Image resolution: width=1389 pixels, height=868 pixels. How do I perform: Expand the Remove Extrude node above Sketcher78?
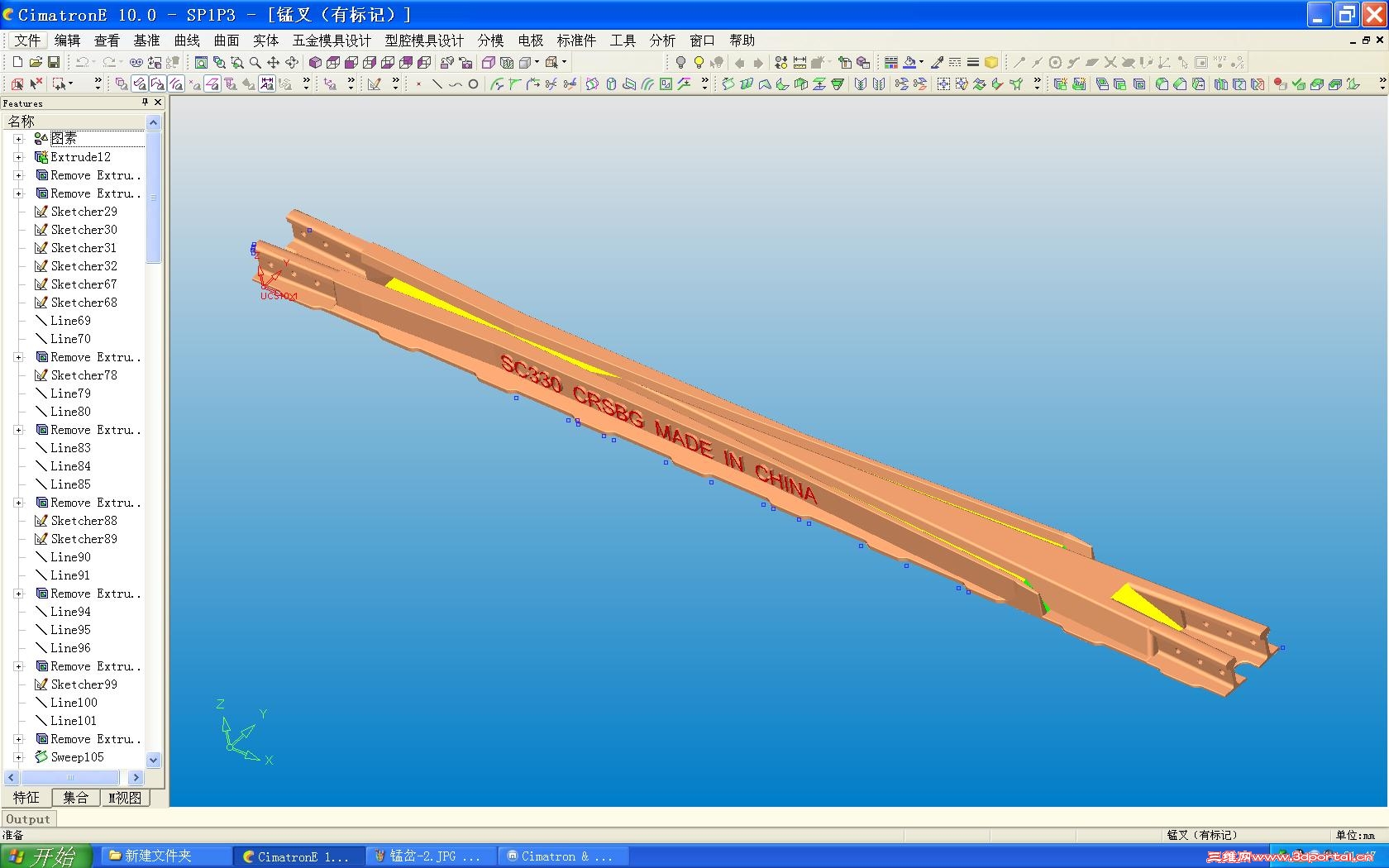coord(18,357)
